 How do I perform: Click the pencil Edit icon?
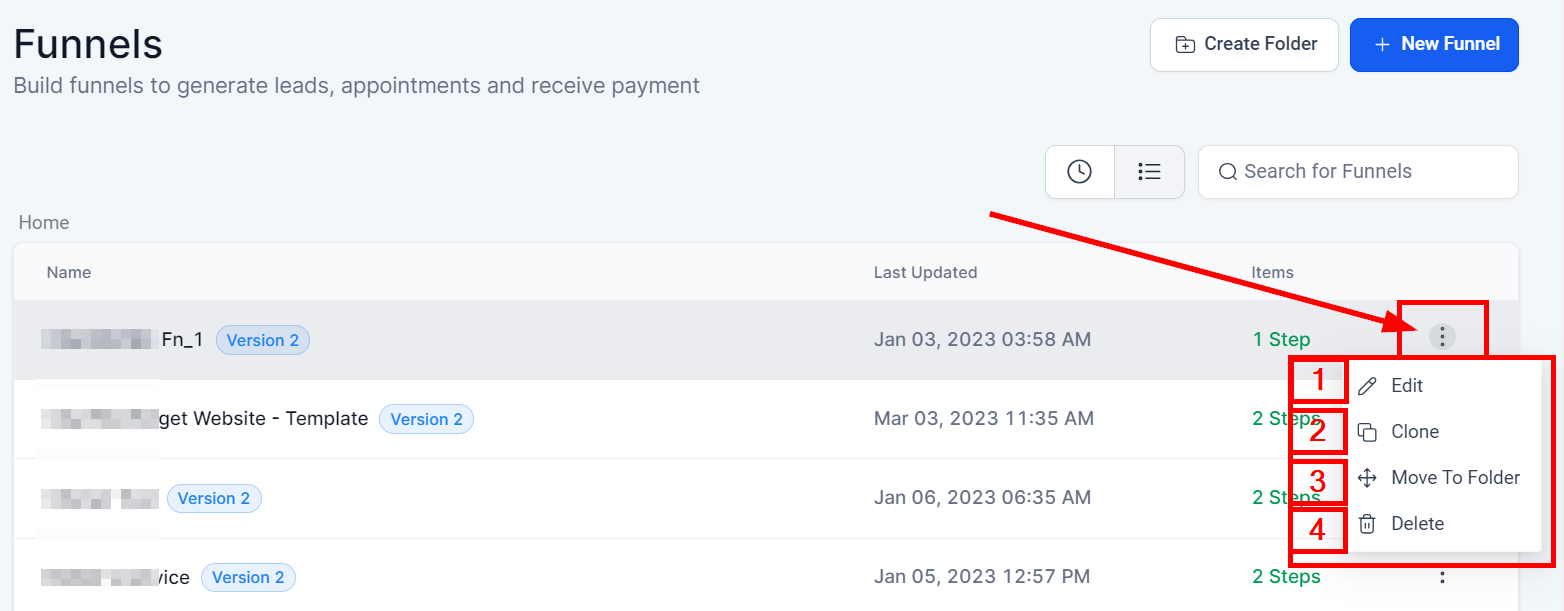pyautogui.click(x=1367, y=386)
